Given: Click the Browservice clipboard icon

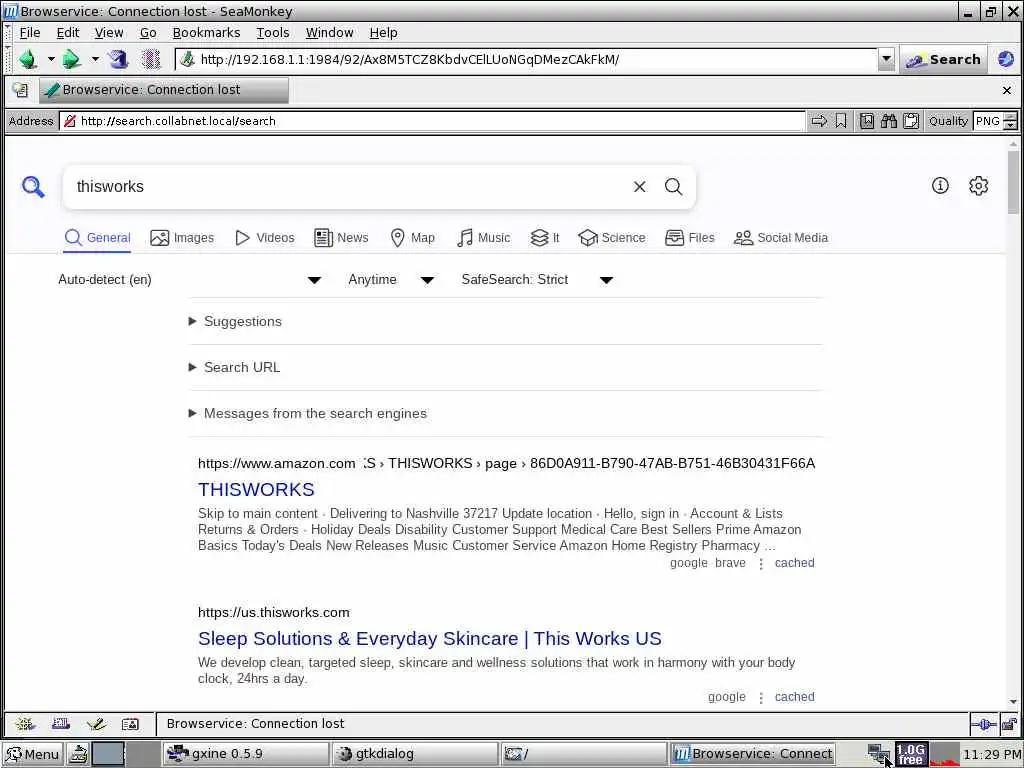Looking at the screenshot, I should point(911,121).
